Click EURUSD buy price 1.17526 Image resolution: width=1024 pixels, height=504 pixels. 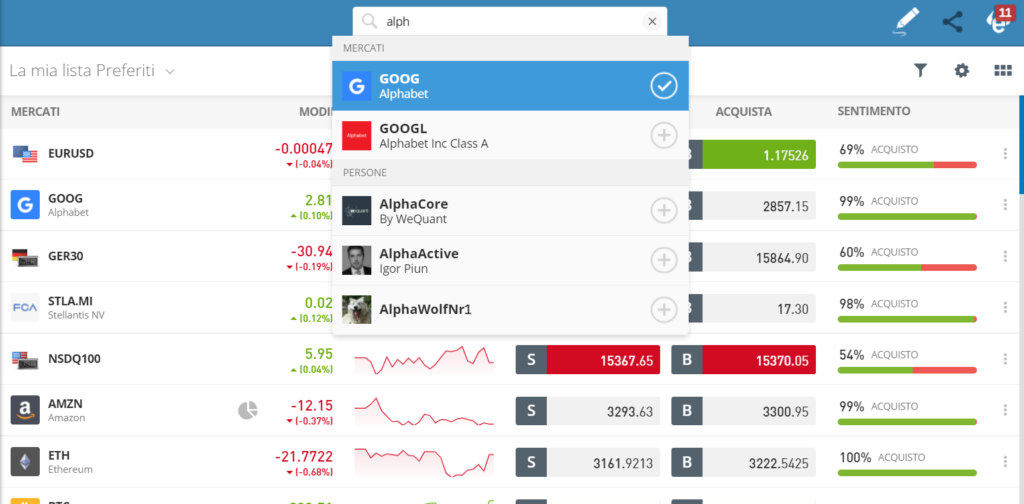[759, 155]
